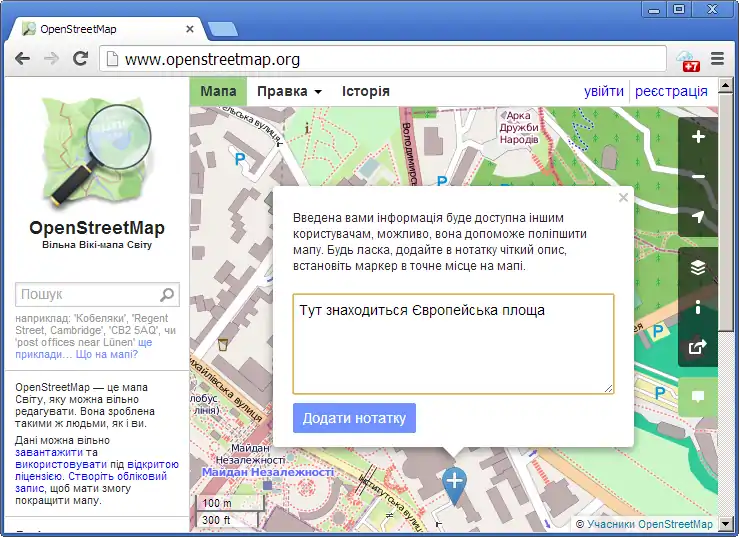Click the zoom in plus icon on map
Screen dimensions: 739x537
coord(698,137)
